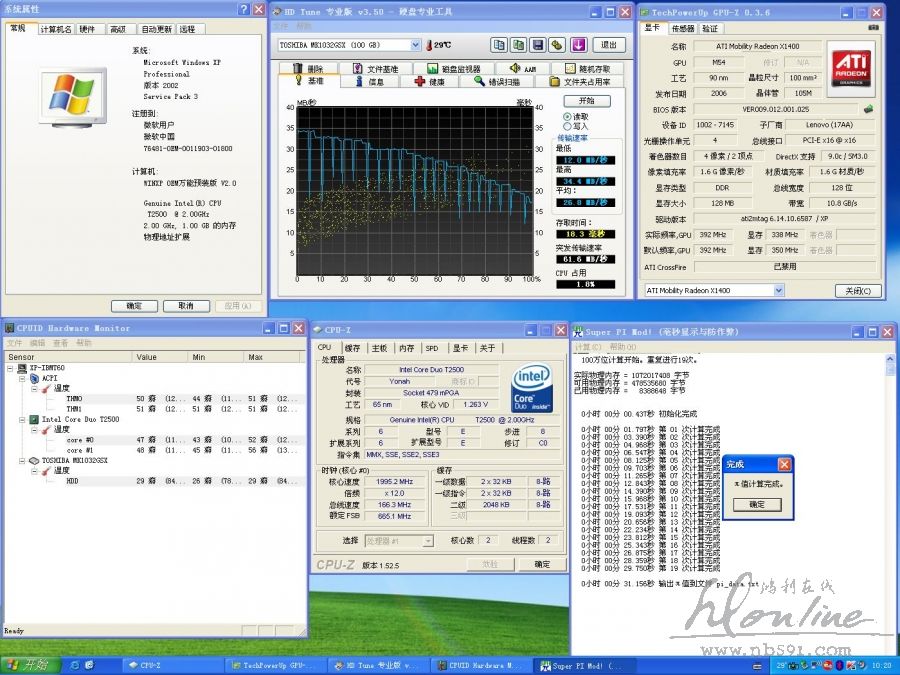
Task: Click the purple down-arrow icon in HD Tune toolbar
Action: tap(578, 45)
